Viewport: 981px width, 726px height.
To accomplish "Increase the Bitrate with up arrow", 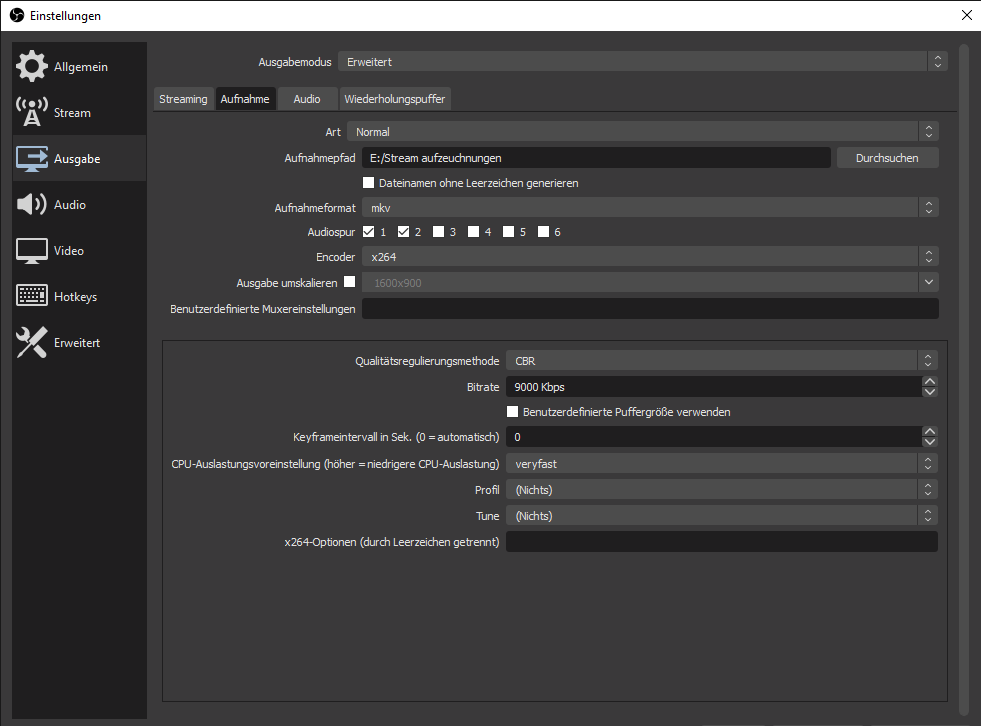I will point(930,381).
